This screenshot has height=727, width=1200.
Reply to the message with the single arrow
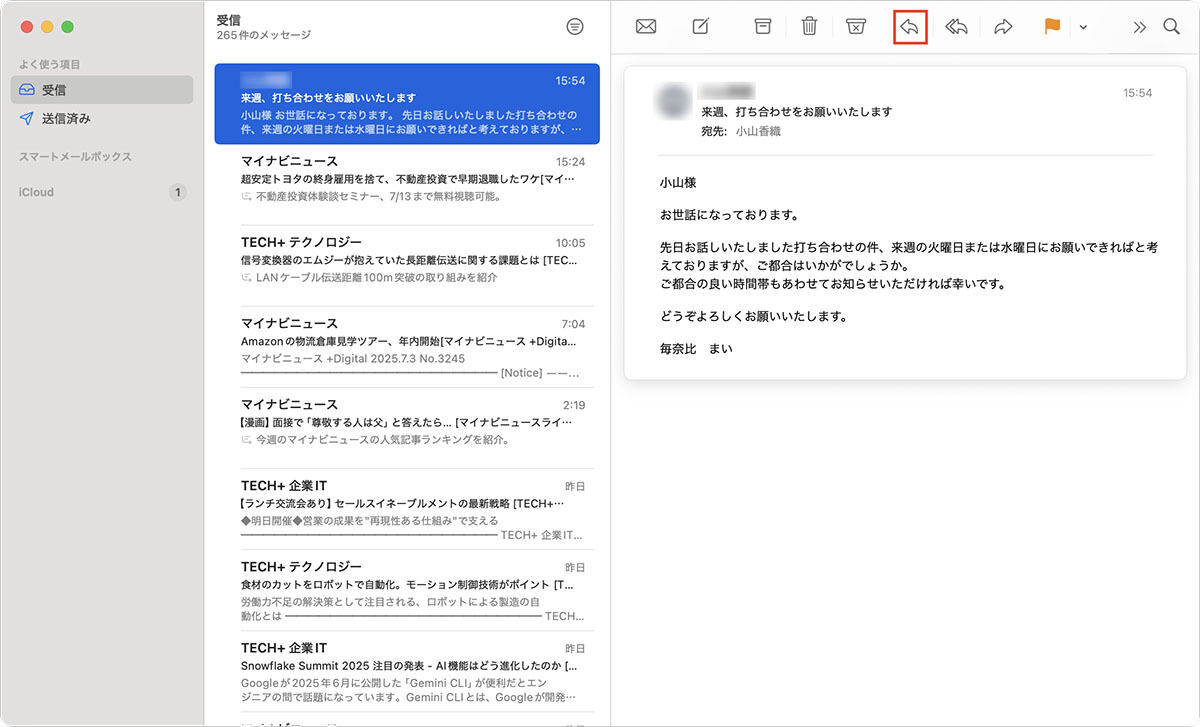[x=910, y=27]
